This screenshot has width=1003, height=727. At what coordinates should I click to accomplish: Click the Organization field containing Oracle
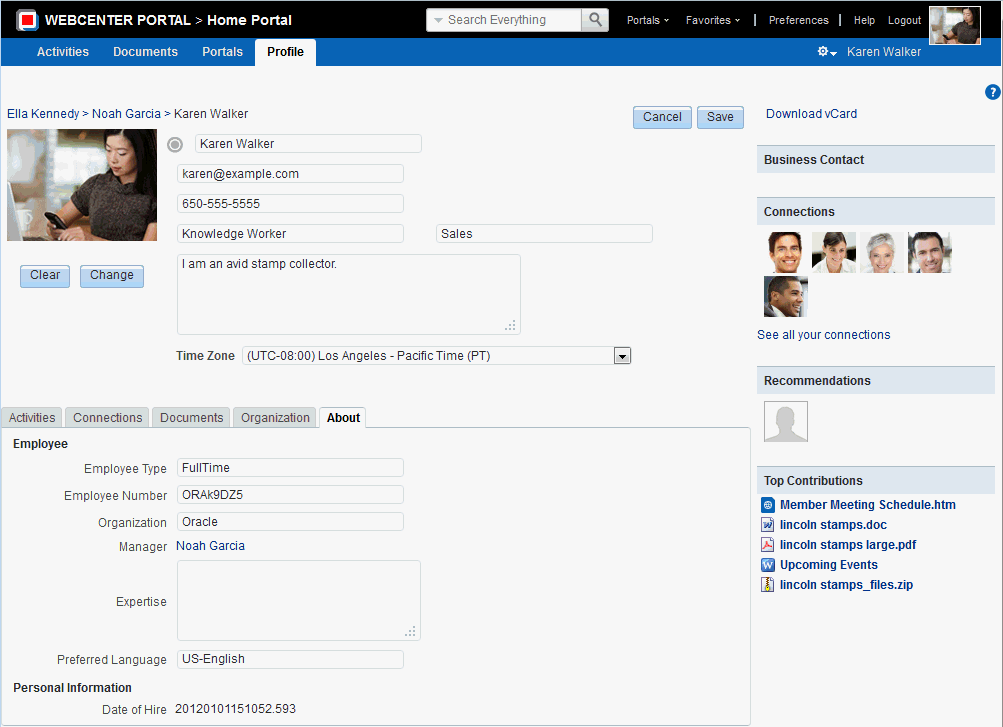(x=290, y=522)
